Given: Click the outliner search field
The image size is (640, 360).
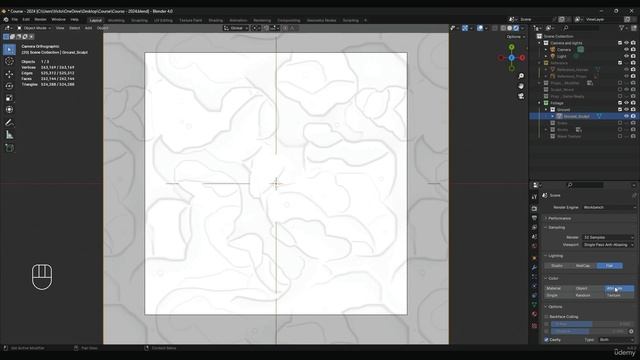Looking at the screenshot, I should [581, 28].
